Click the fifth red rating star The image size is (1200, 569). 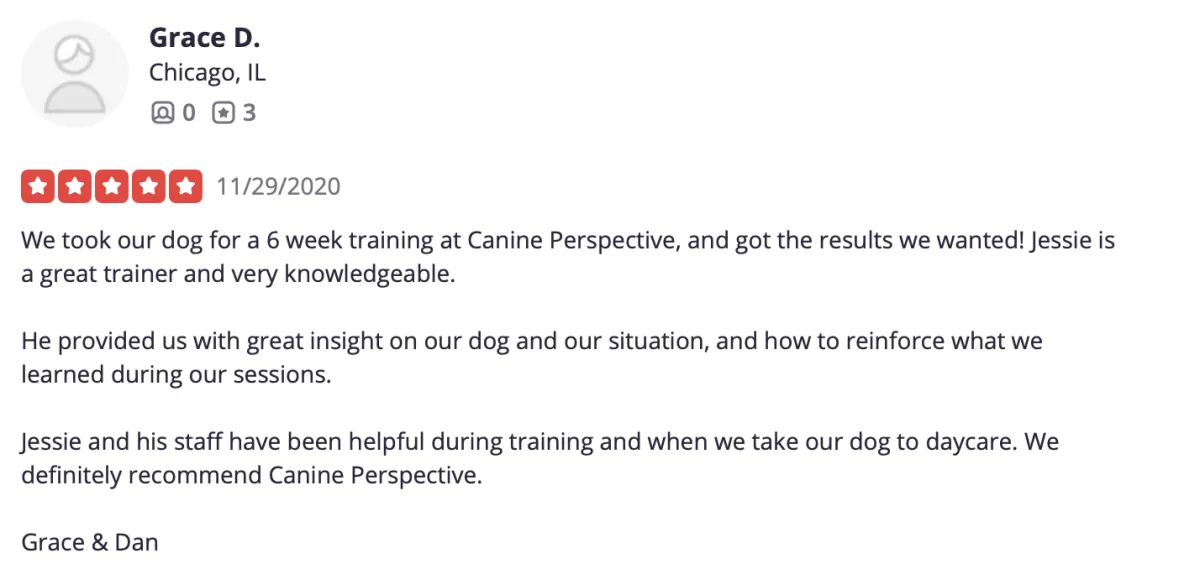[185, 187]
